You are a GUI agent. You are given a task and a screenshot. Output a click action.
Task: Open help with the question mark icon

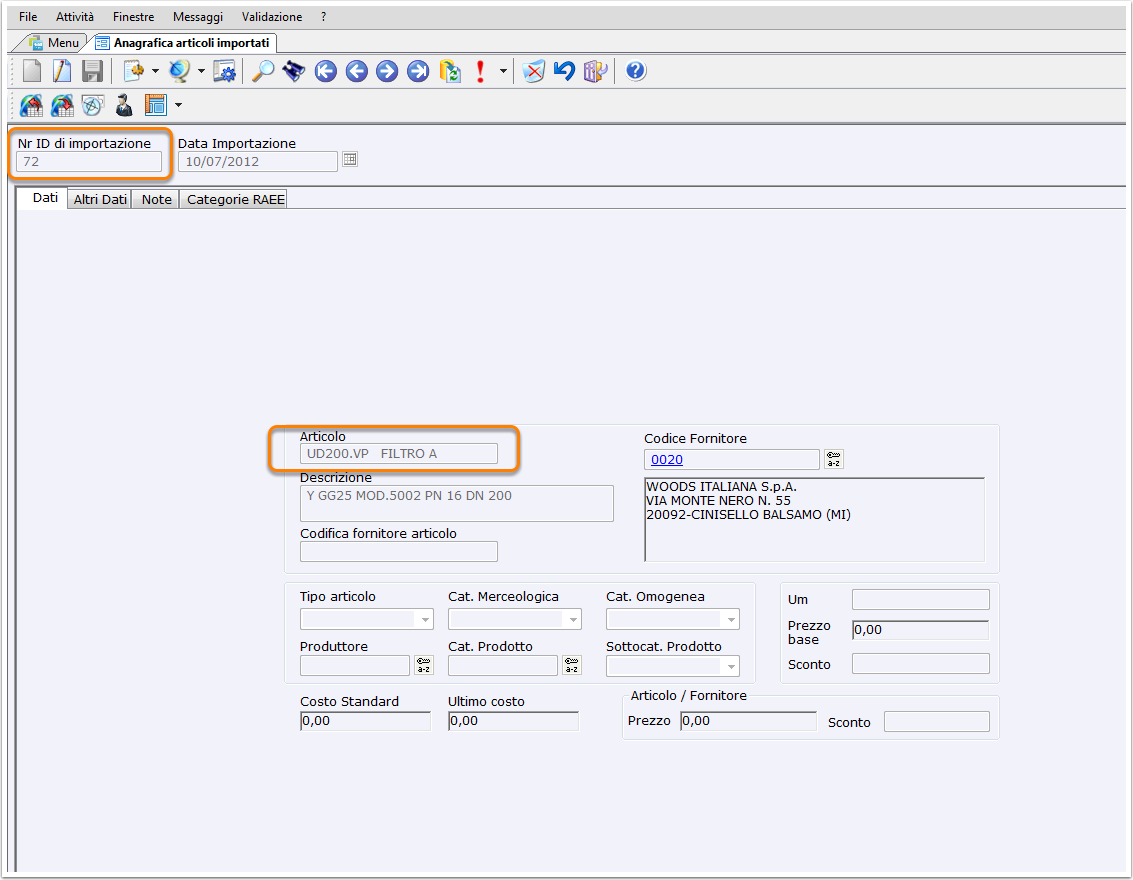pos(636,71)
